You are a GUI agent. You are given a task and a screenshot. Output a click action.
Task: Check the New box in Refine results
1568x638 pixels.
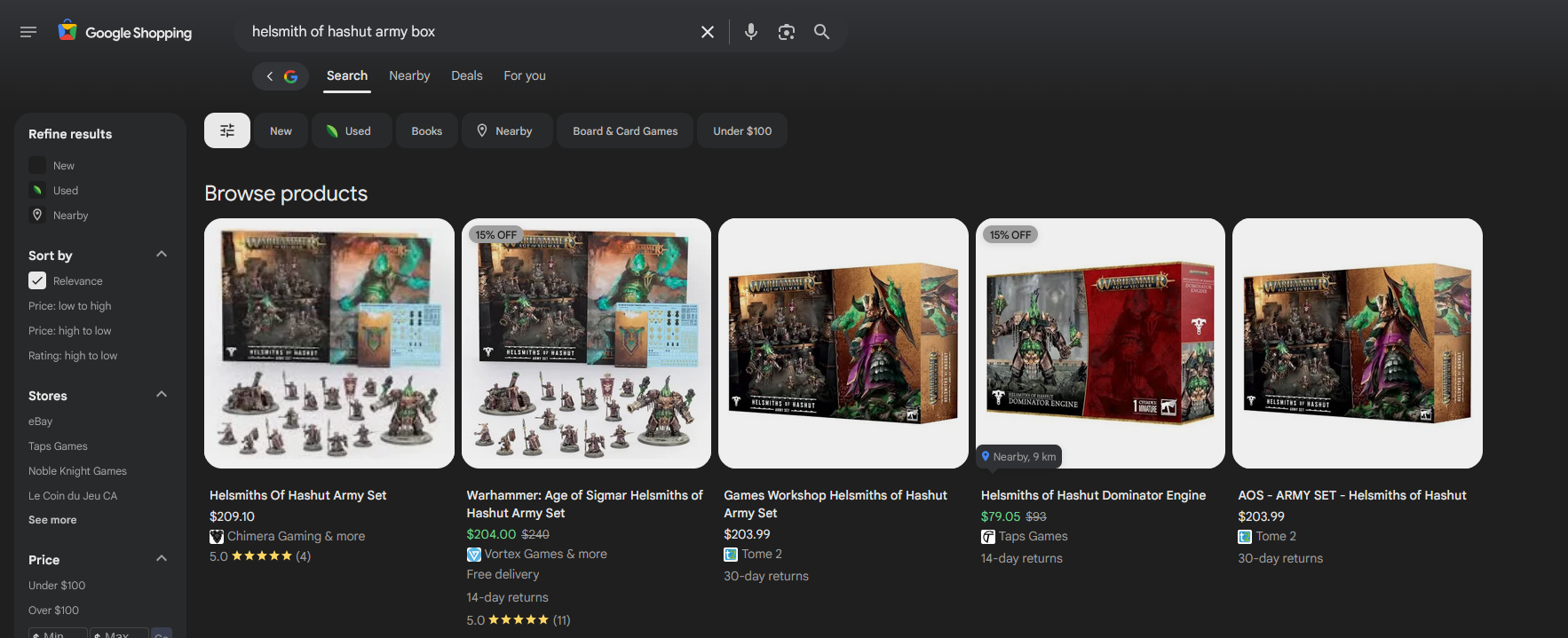(37, 165)
